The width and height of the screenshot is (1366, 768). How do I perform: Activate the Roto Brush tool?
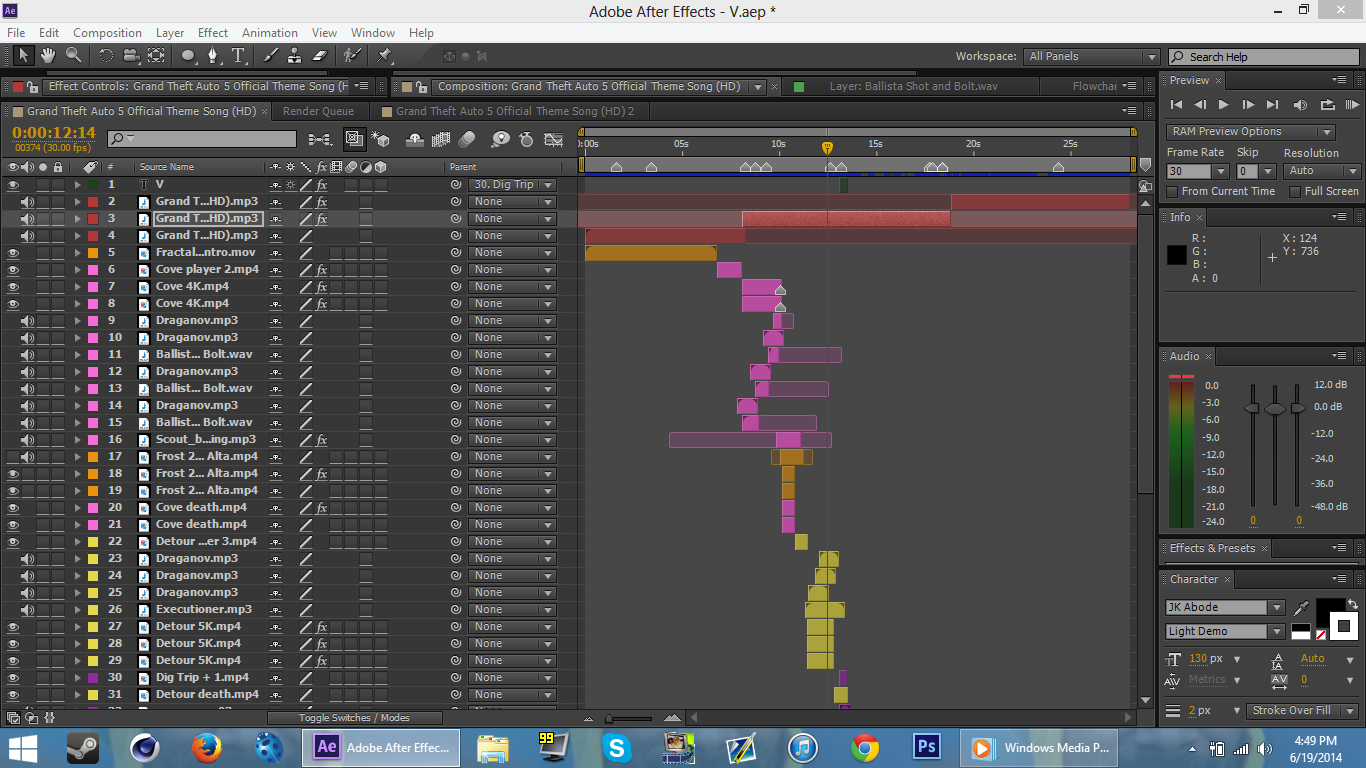(x=352, y=56)
